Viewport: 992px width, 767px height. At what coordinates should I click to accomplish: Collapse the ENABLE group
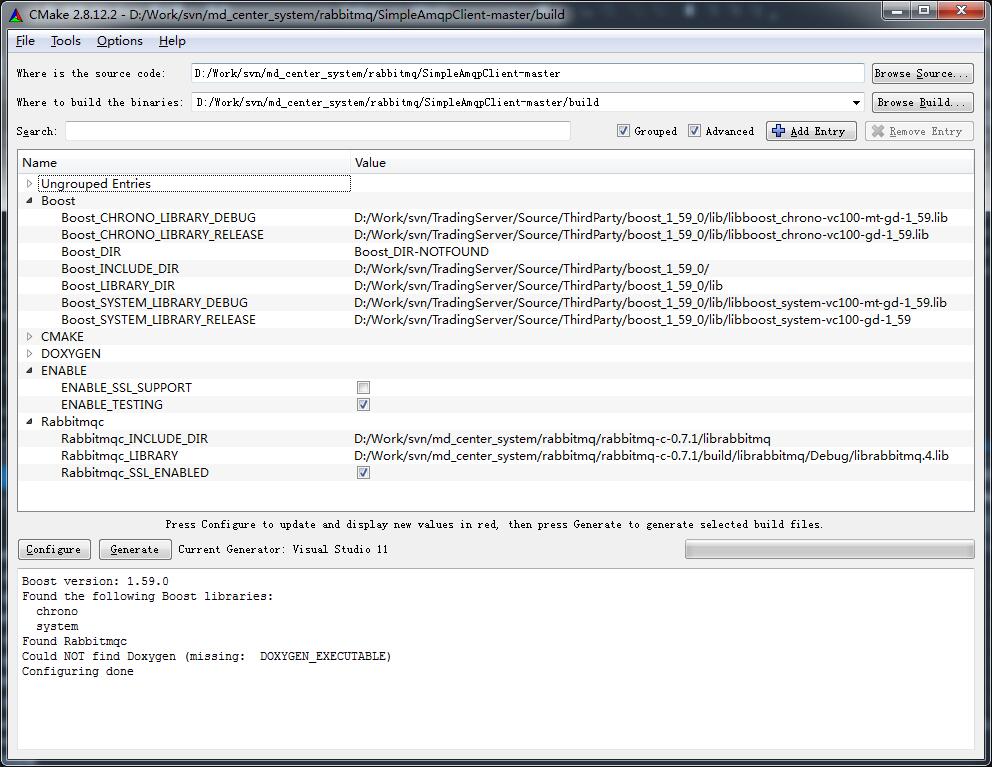point(29,371)
